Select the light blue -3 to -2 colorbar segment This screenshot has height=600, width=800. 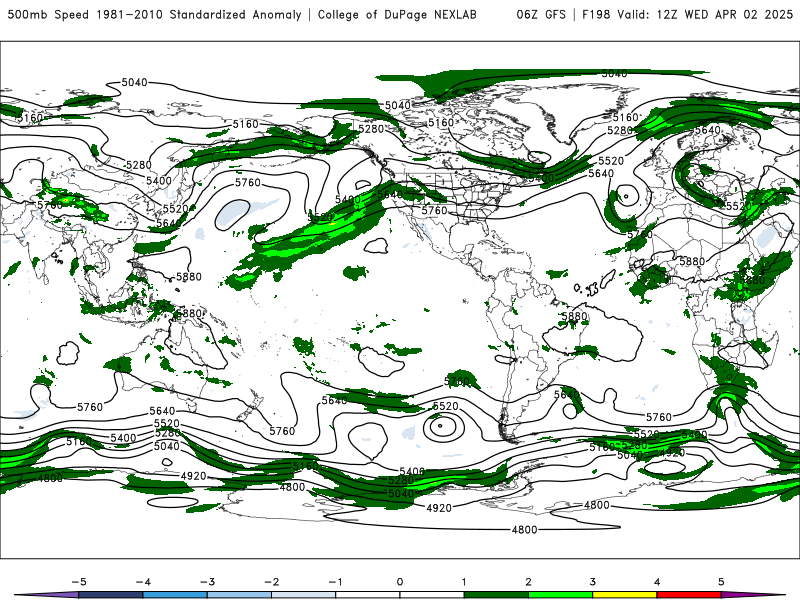pyautogui.click(x=239, y=595)
